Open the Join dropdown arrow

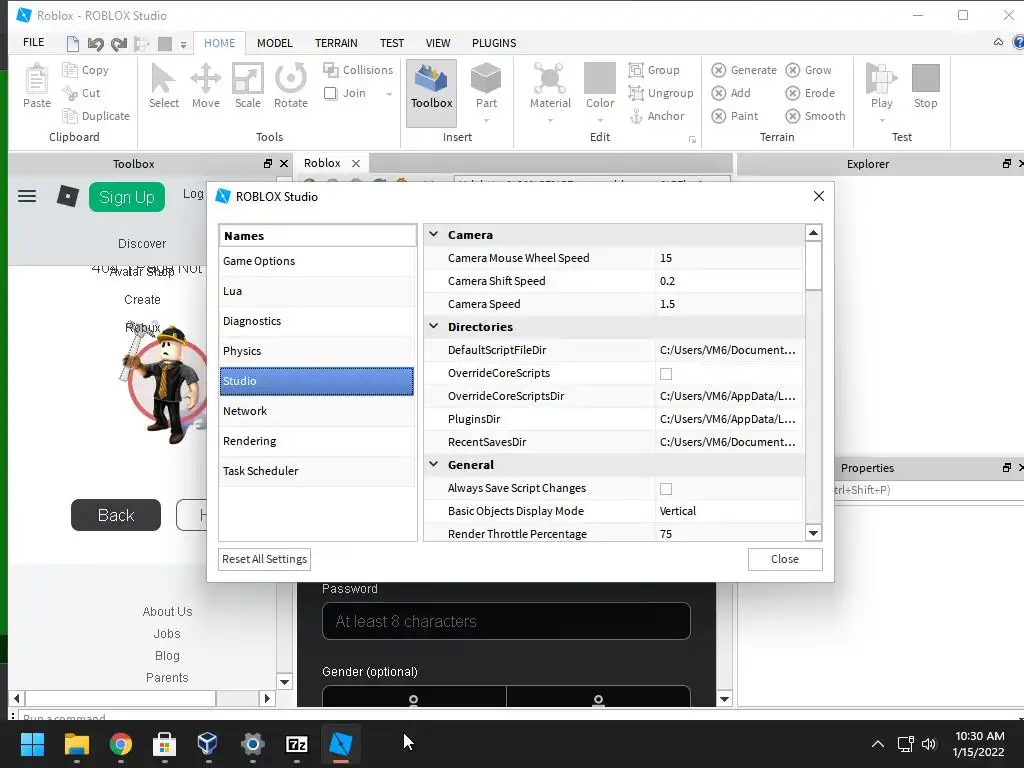click(x=389, y=94)
